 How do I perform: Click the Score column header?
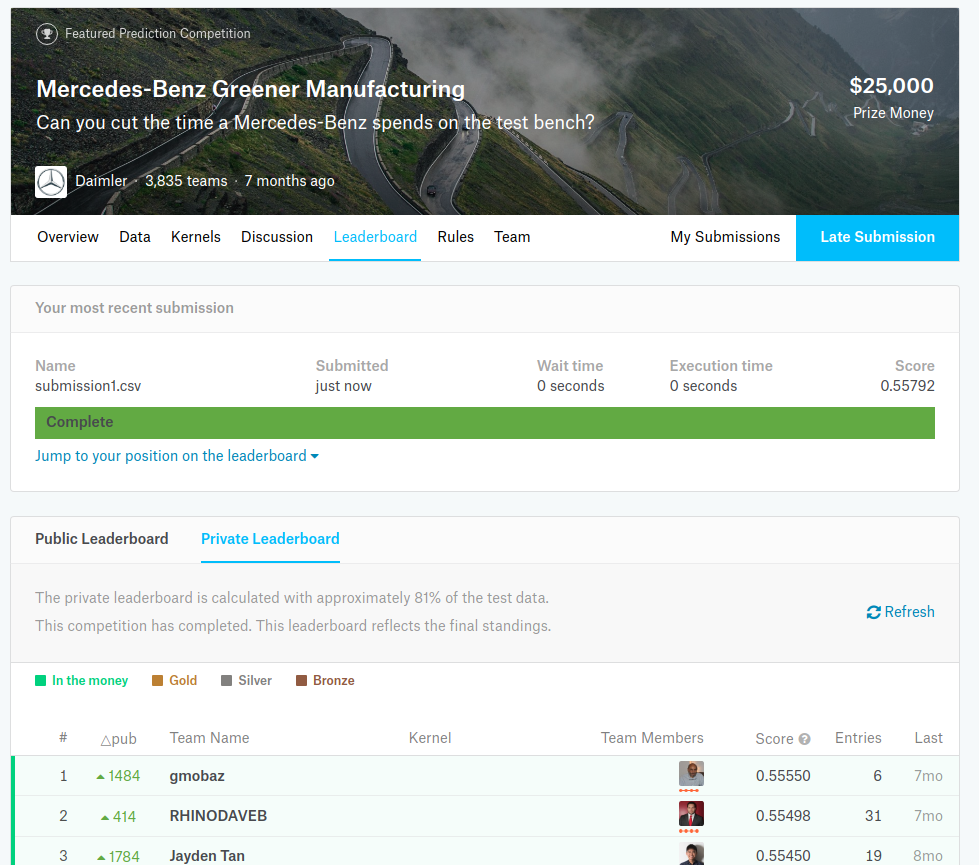tap(774, 739)
